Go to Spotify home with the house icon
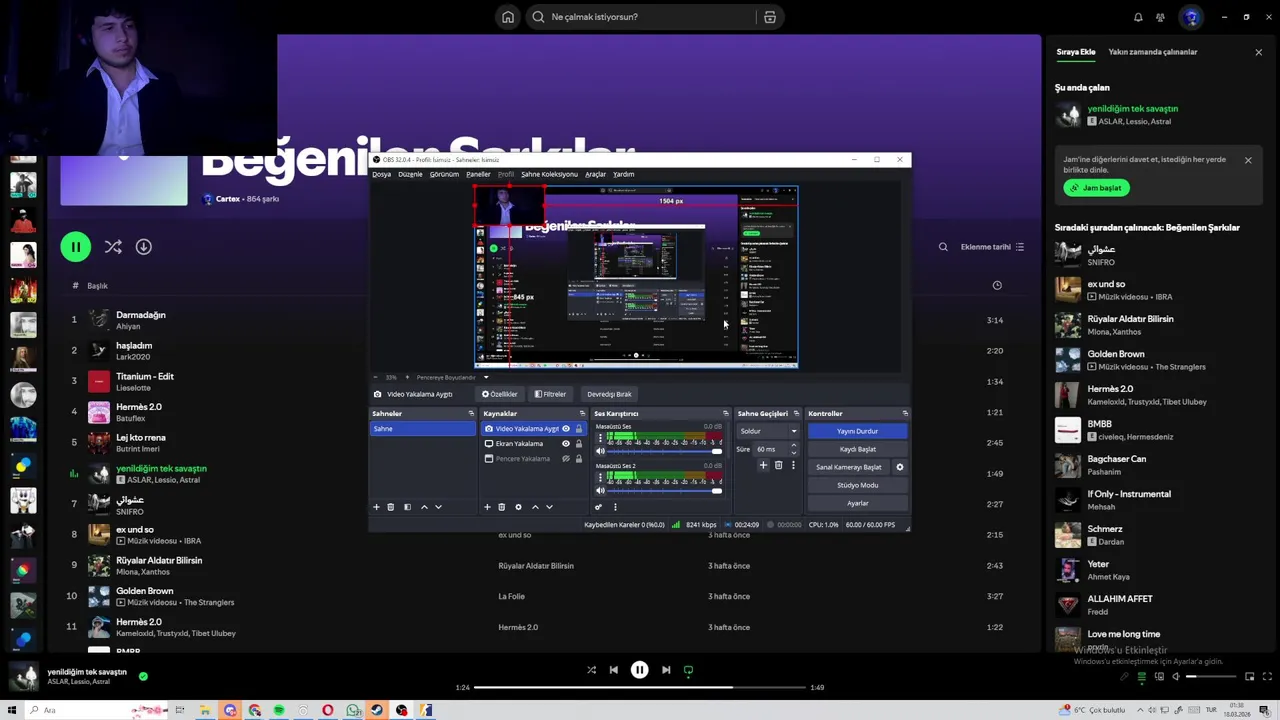This screenshot has height=720, width=1280. click(508, 17)
